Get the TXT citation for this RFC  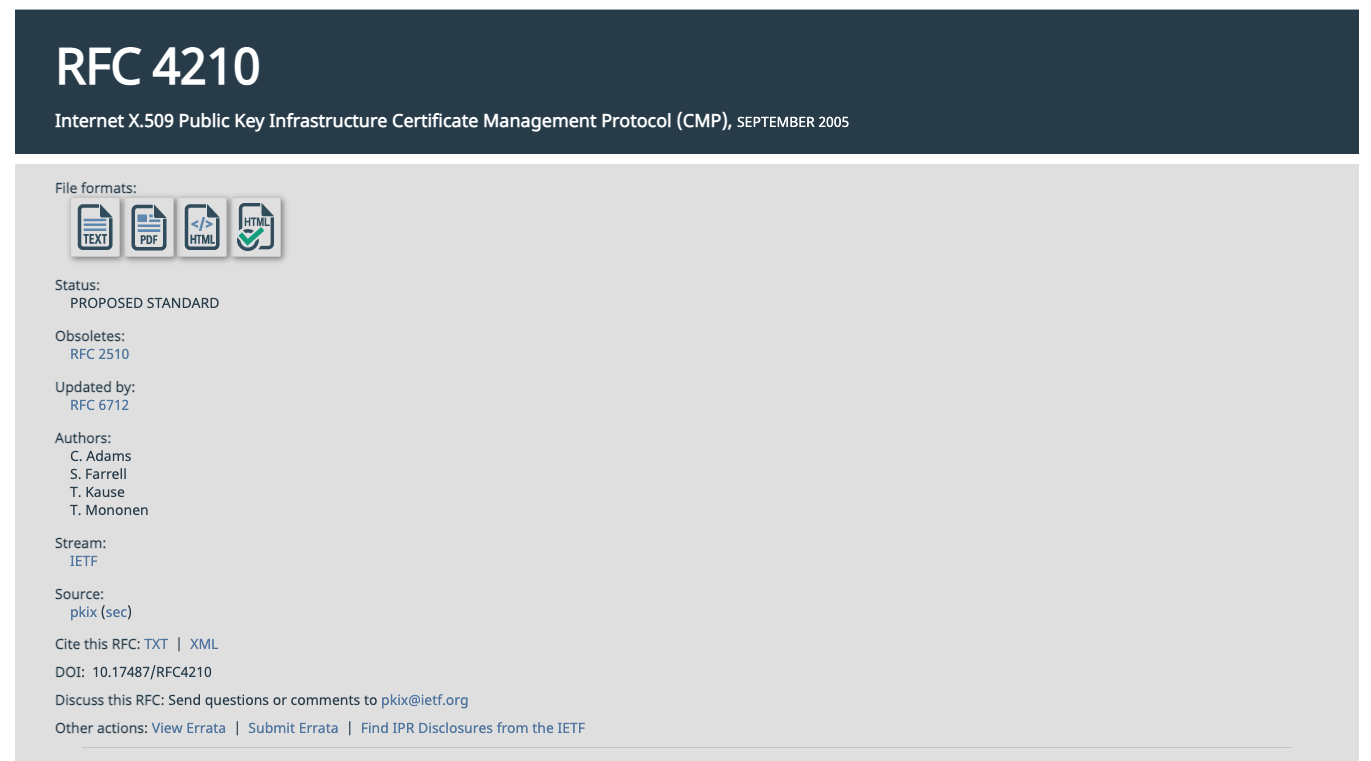(x=156, y=644)
